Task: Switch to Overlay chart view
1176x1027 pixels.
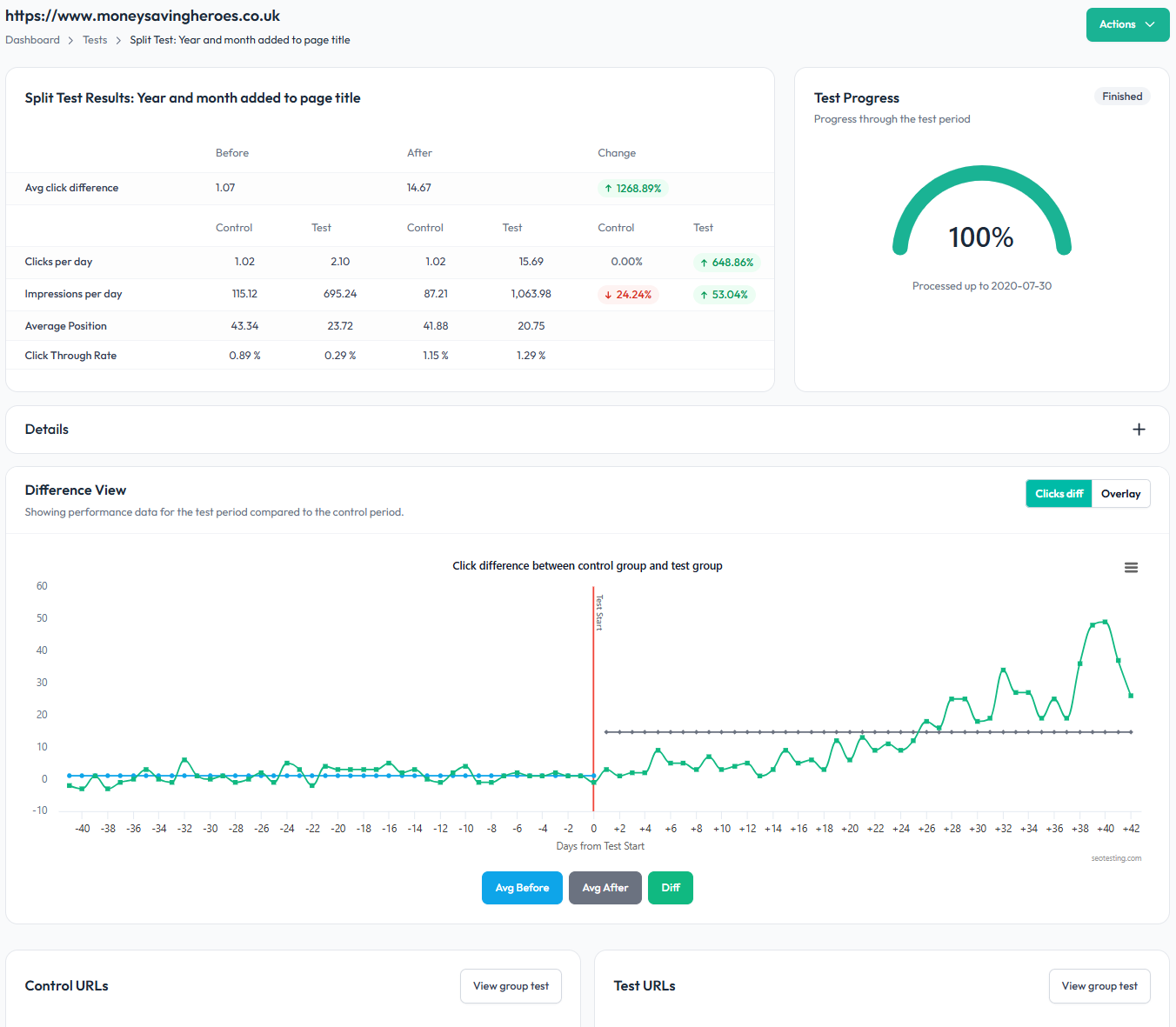Action: [x=1120, y=493]
